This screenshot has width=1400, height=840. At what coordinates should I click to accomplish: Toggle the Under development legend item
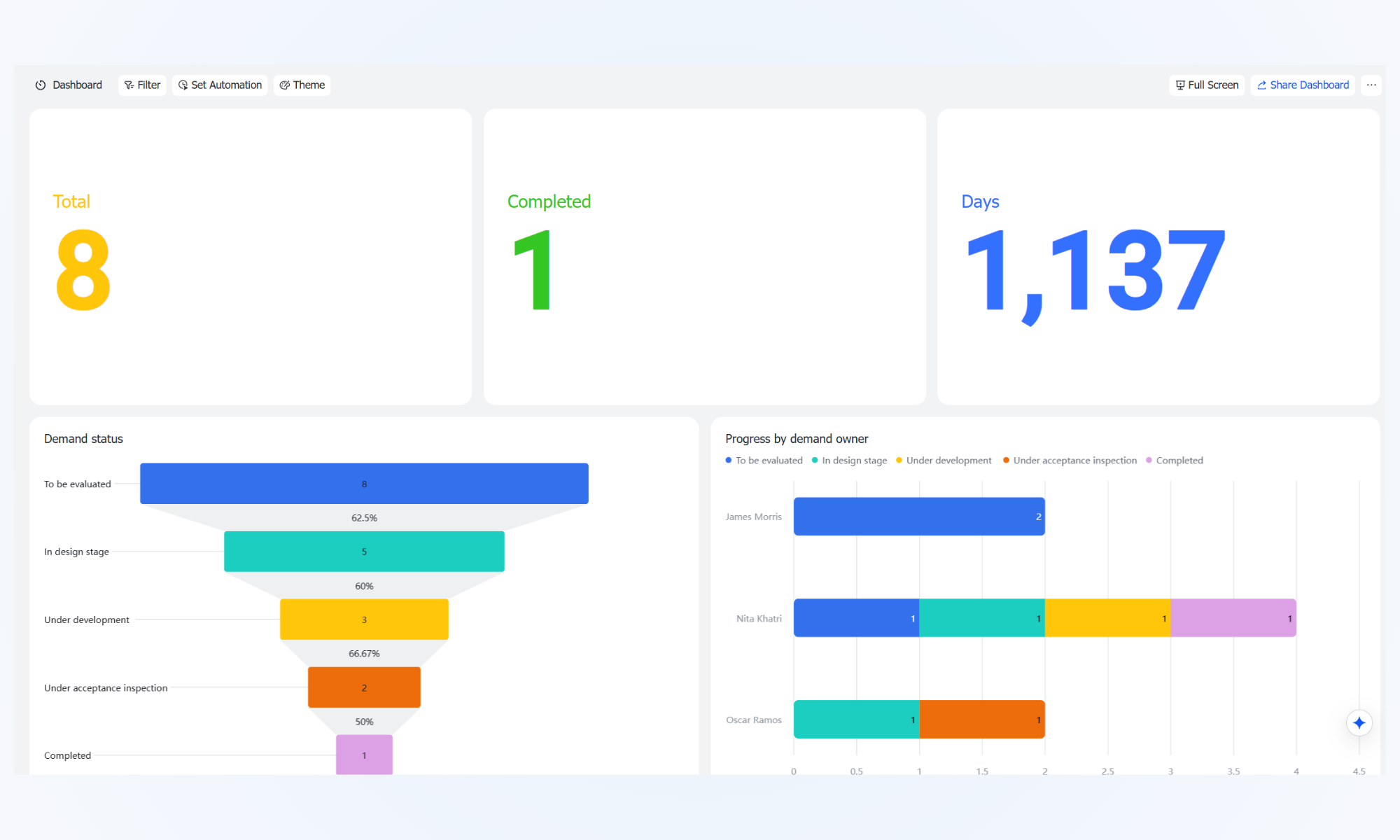click(x=944, y=460)
